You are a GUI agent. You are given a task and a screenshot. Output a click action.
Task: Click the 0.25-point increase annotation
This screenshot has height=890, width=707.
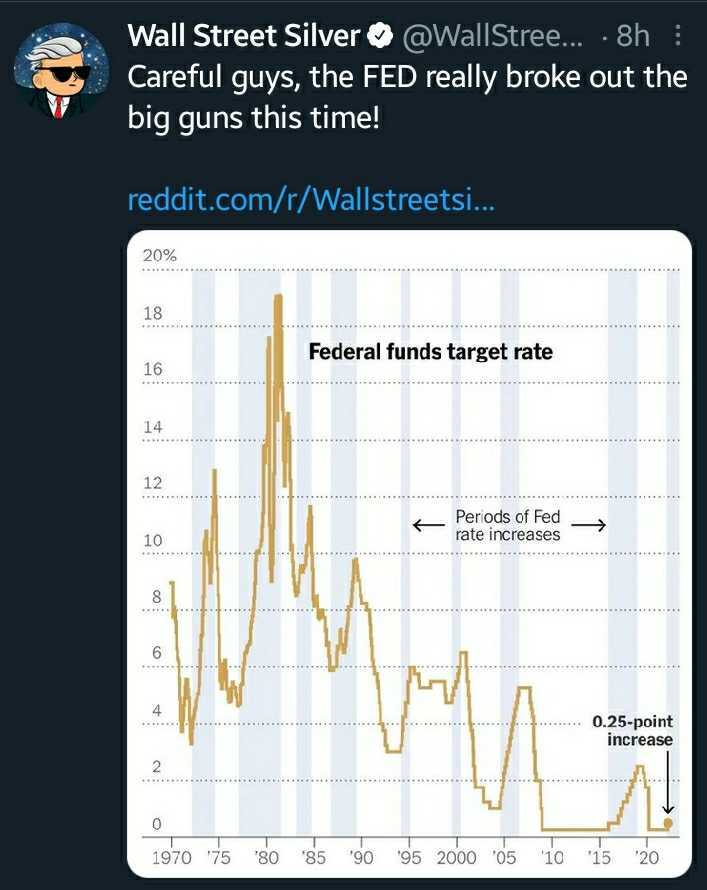pyautogui.click(x=634, y=731)
